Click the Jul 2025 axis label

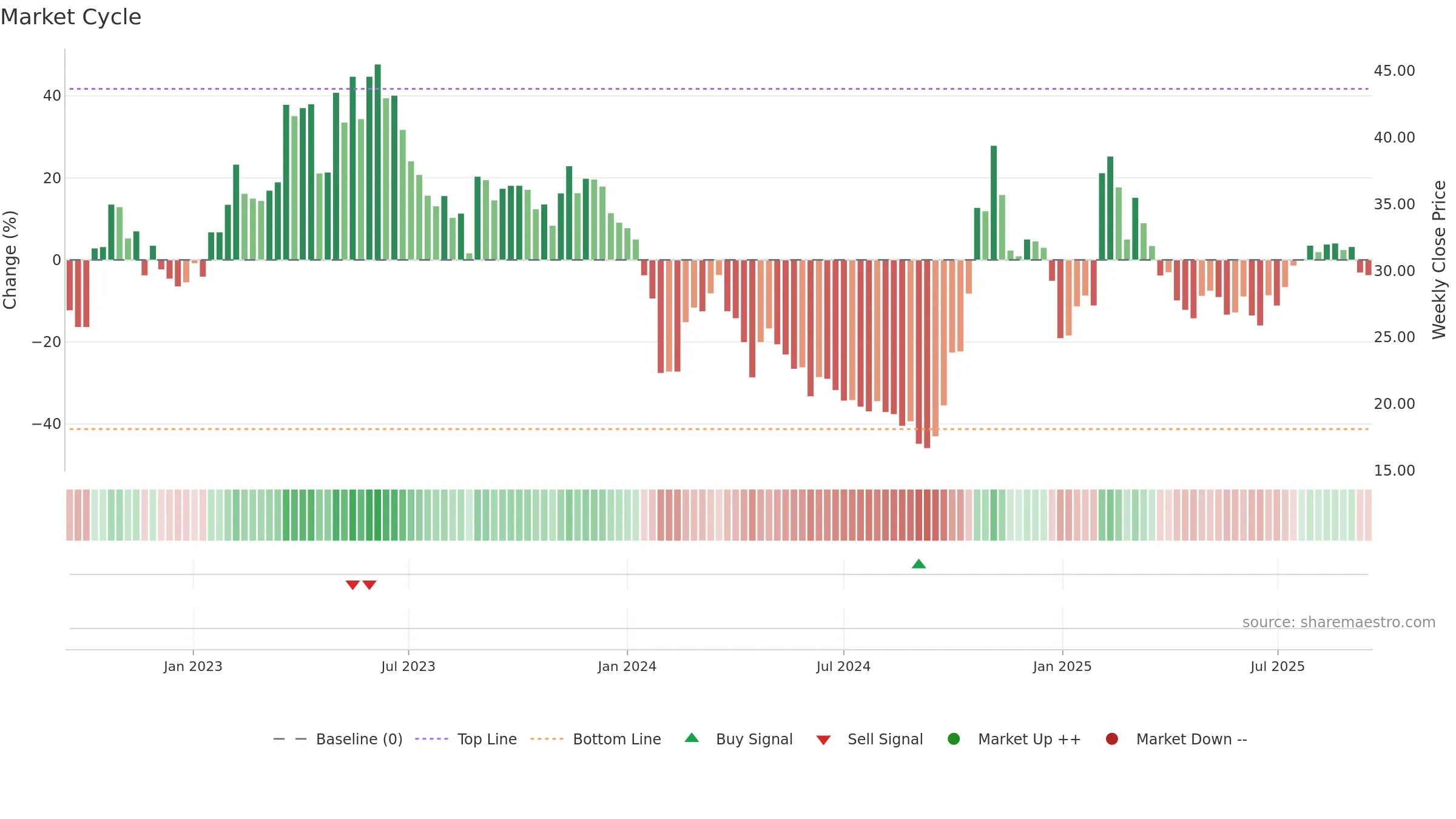click(1278, 666)
